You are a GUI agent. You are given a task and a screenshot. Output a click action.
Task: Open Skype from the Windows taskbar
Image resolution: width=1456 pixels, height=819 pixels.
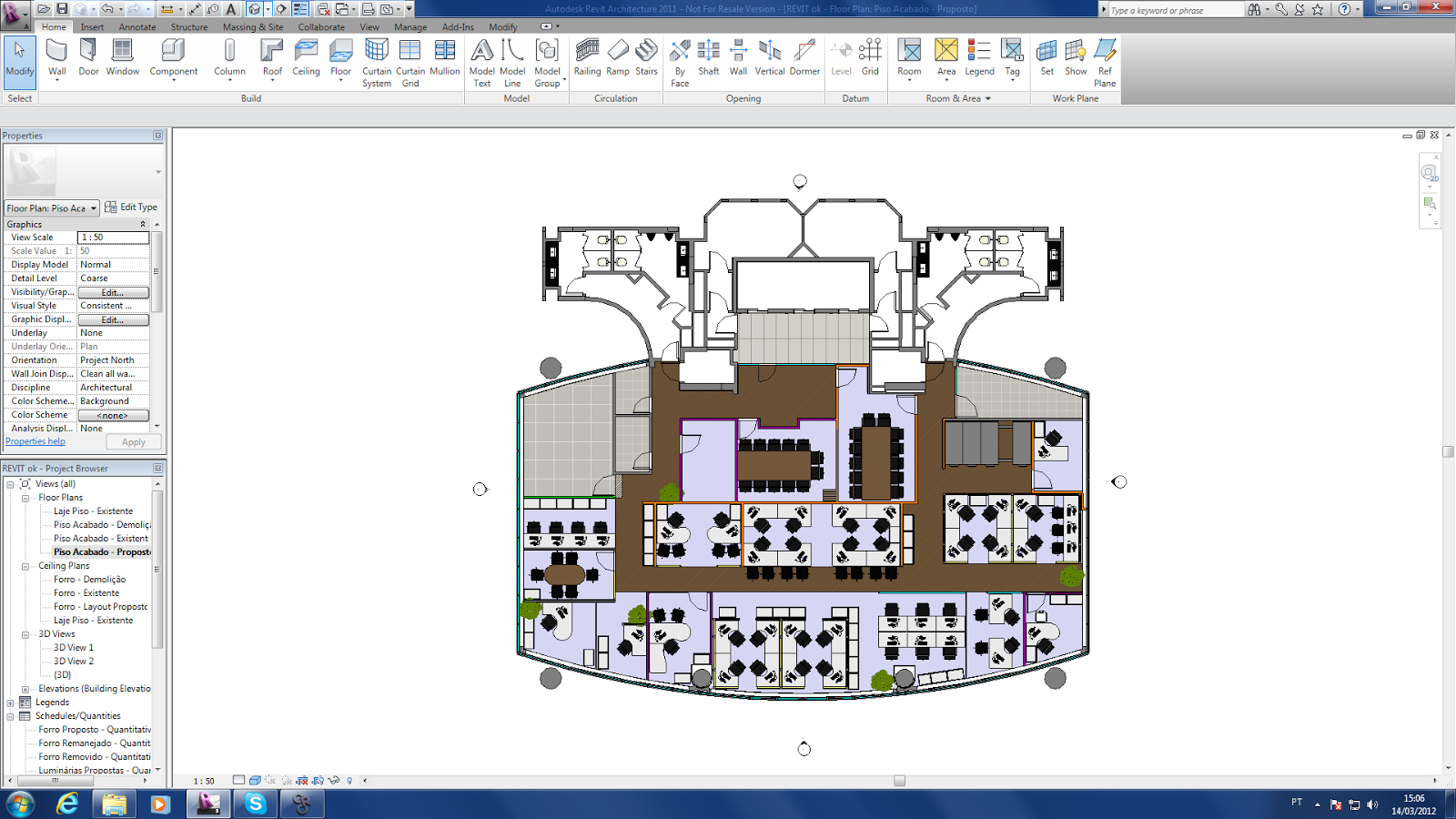pos(256,804)
